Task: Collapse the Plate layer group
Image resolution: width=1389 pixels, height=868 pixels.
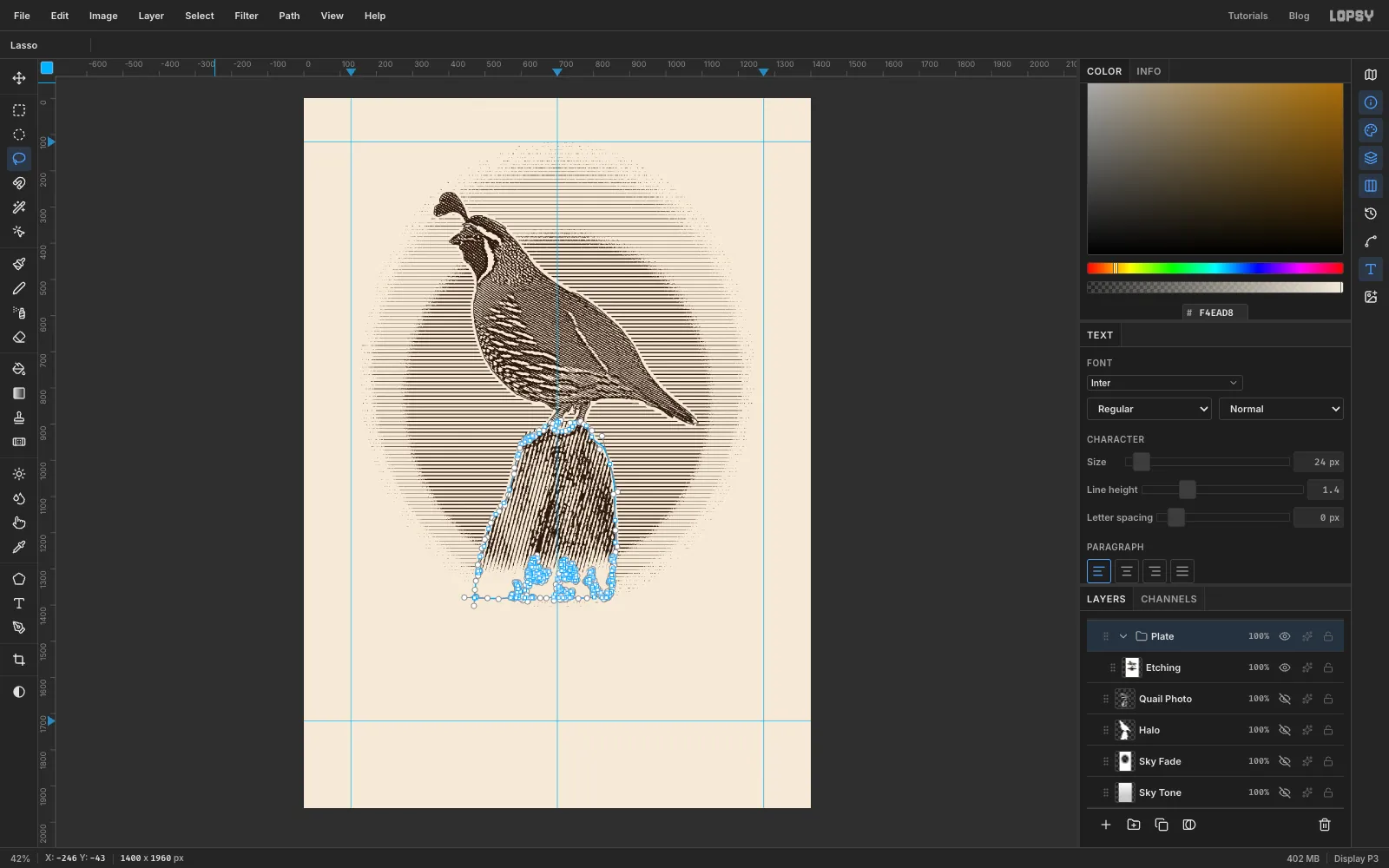Action: 1123,636
